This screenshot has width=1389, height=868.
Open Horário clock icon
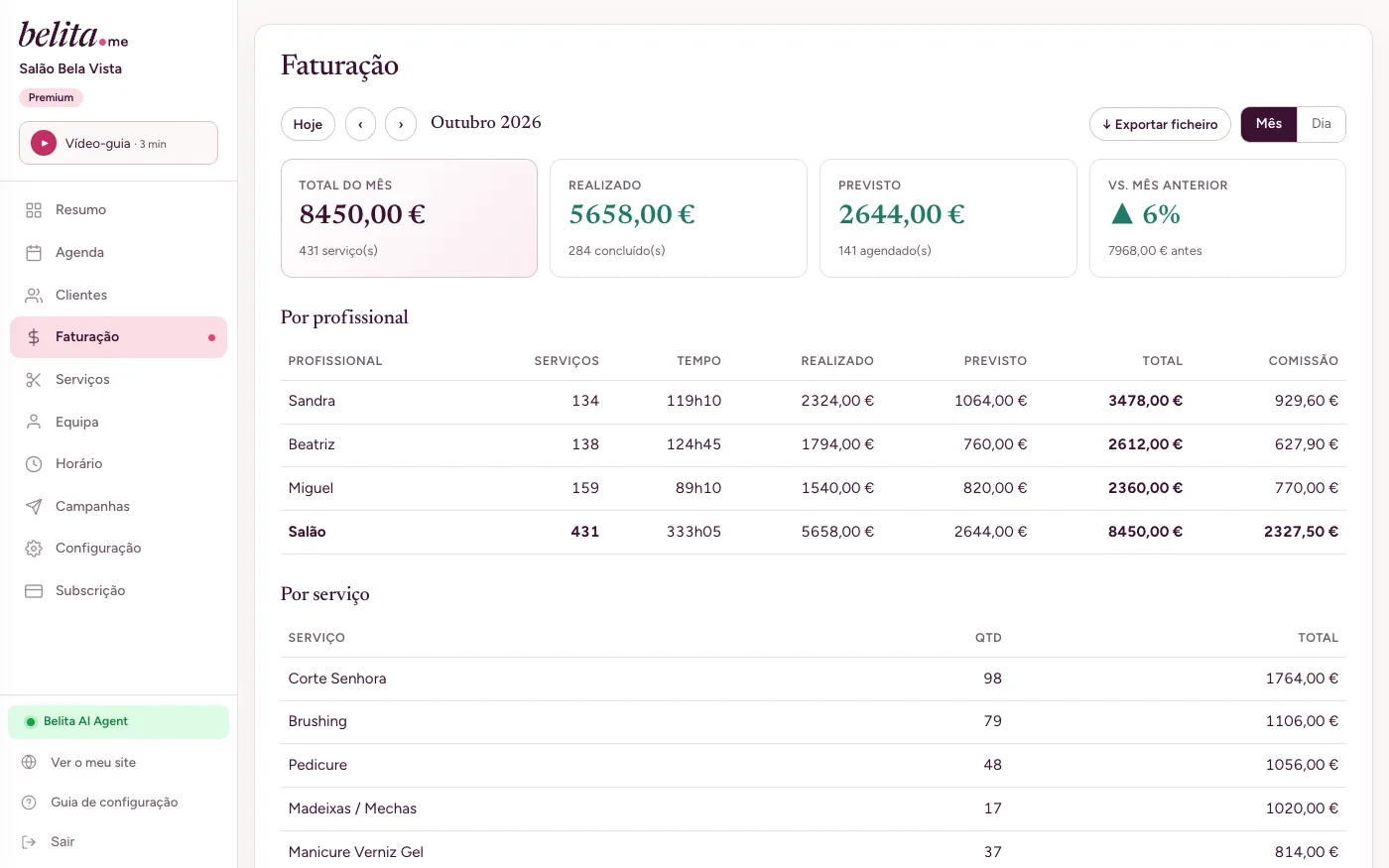pos(34,464)
